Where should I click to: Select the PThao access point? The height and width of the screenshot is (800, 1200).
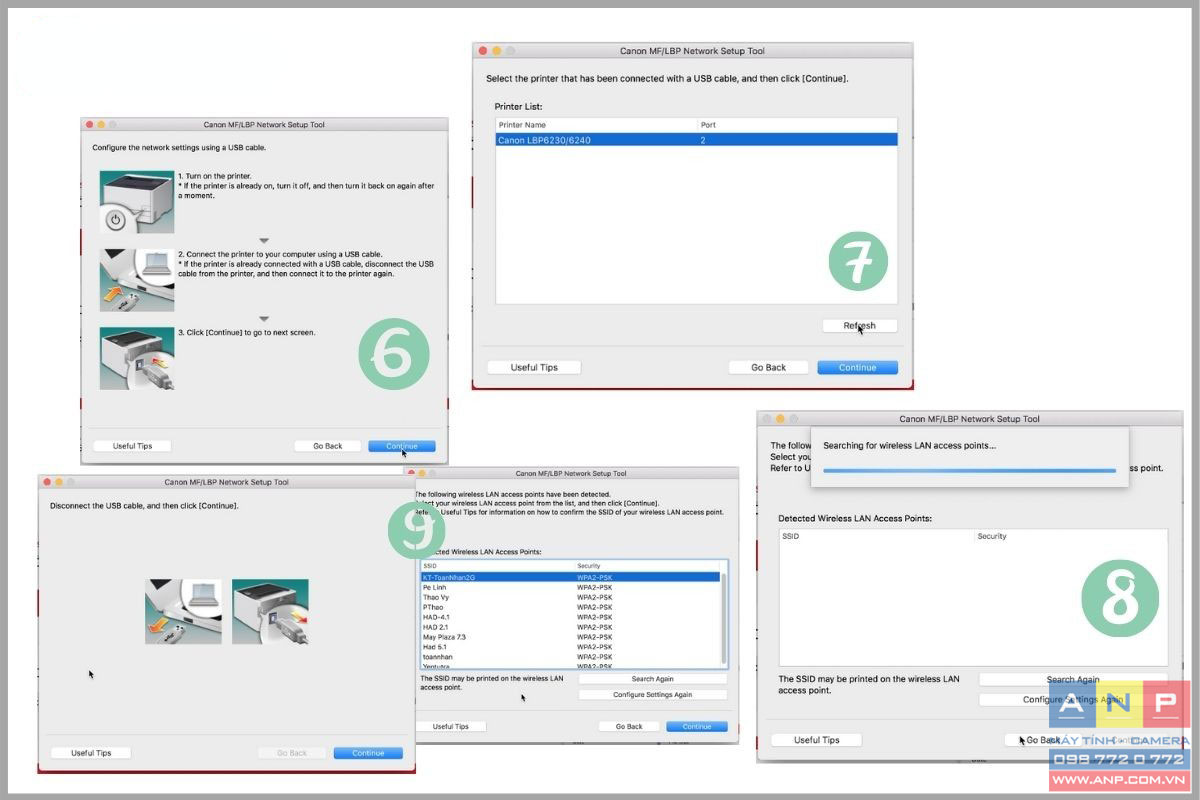point(570,607)
